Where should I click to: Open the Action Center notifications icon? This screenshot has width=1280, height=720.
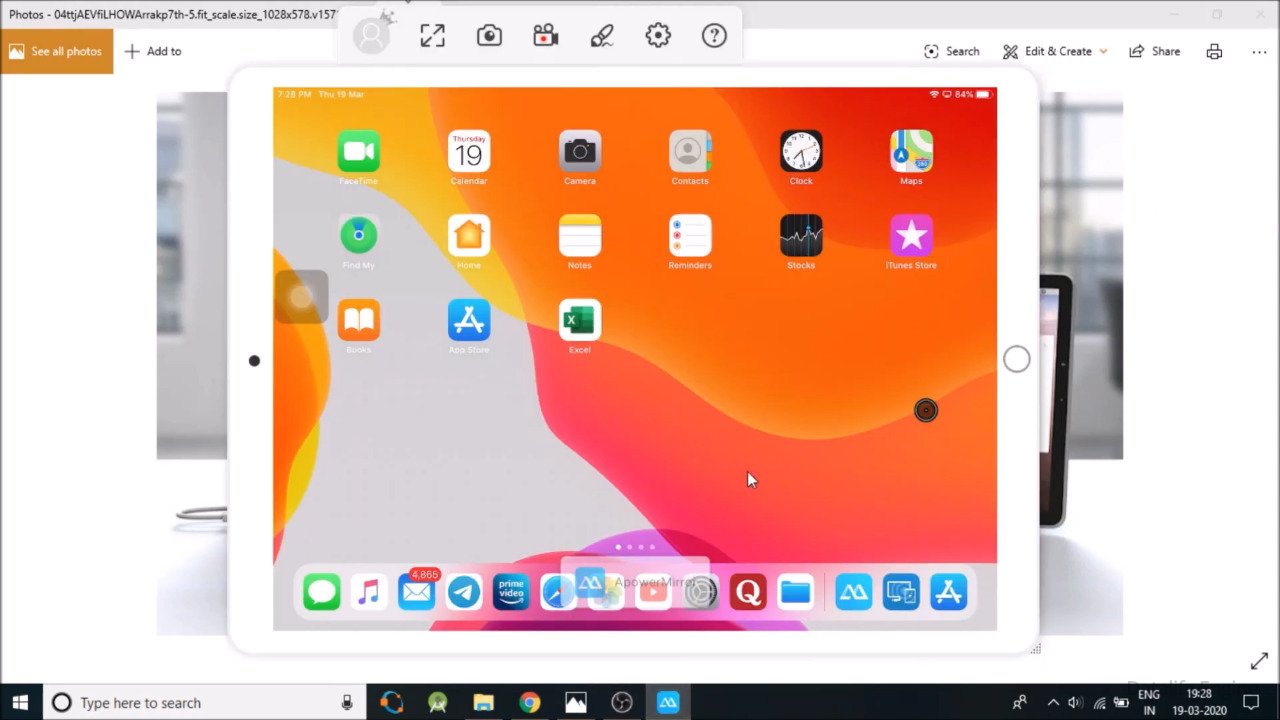[1249, 703]
